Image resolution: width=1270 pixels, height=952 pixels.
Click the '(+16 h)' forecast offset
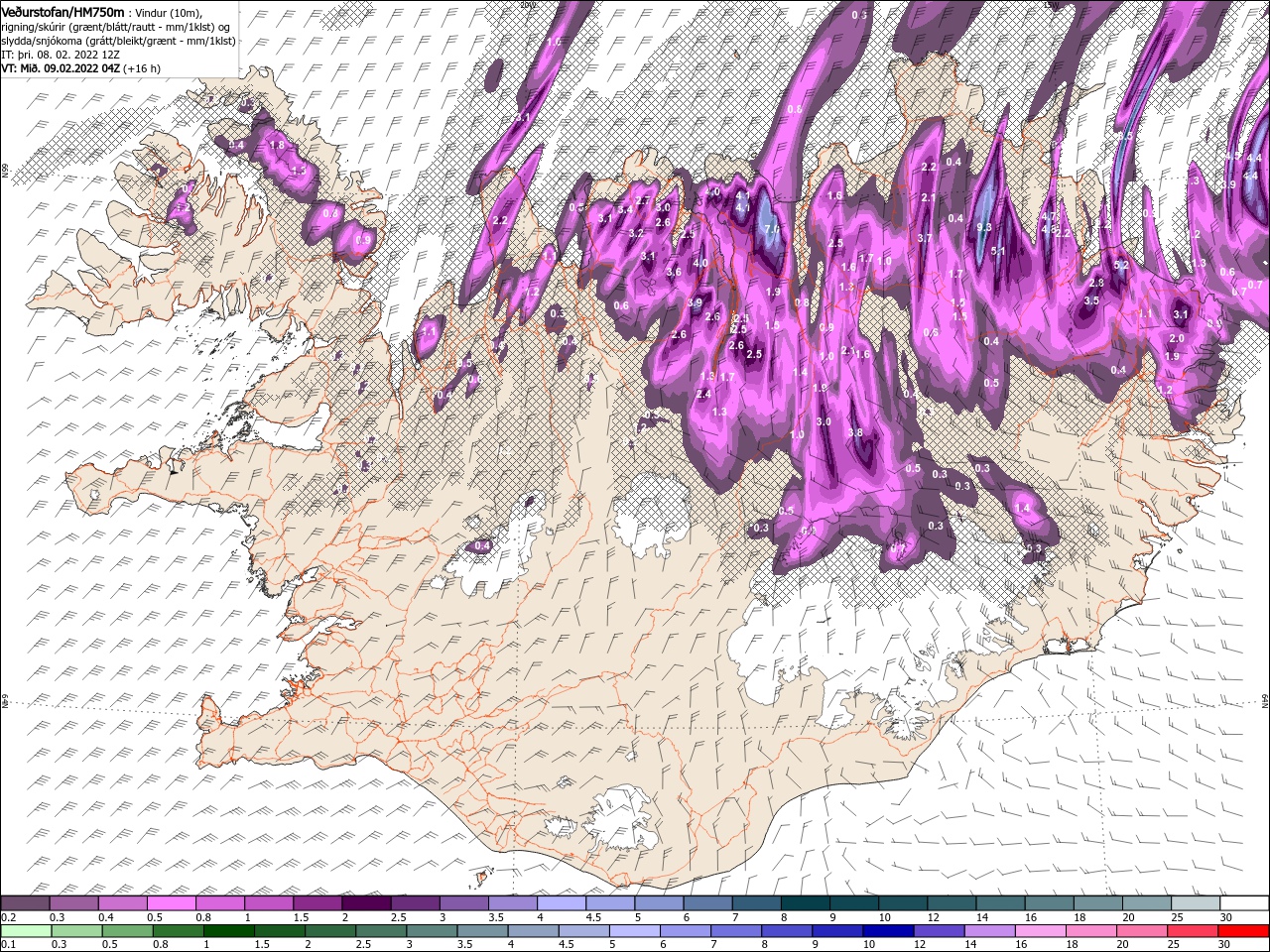[143, 68]
